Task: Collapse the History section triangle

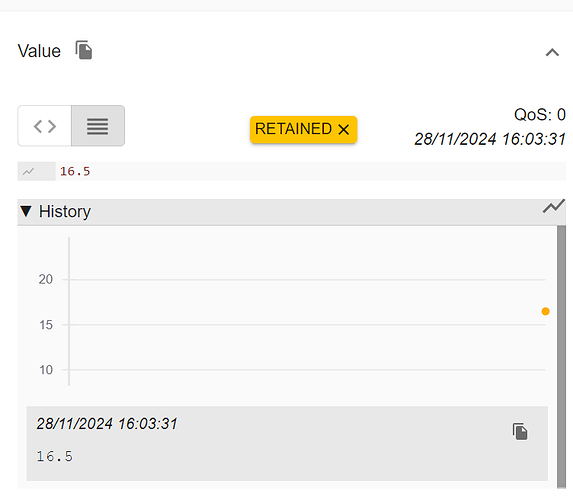Action: [26, 211]
